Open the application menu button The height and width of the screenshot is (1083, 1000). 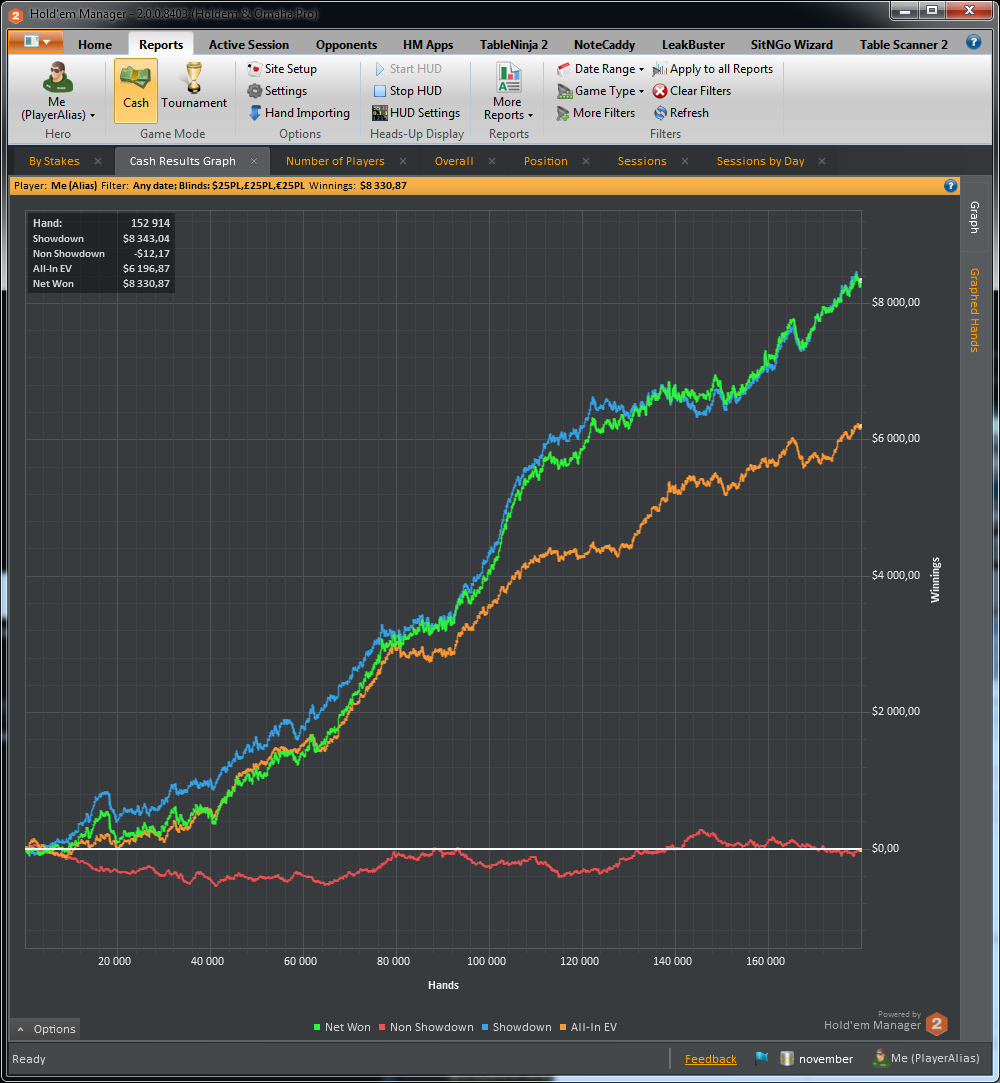coord(36,42)
